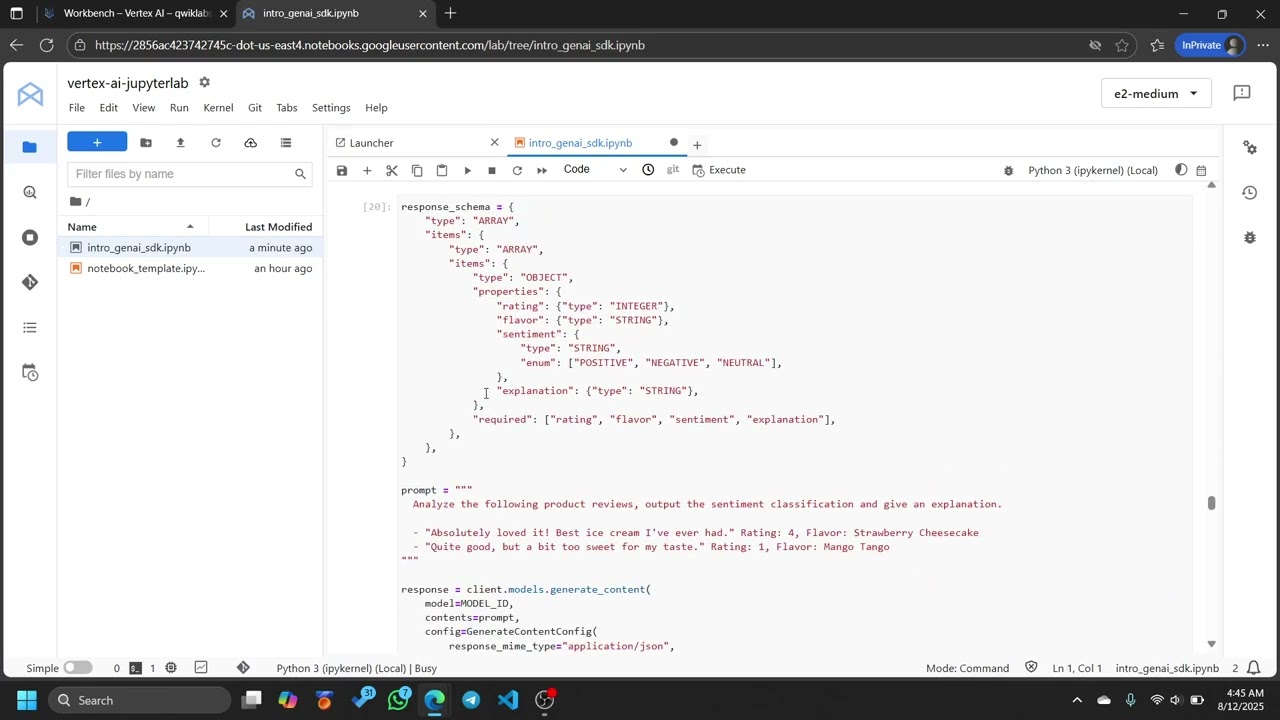Click the Python 3 (ipykernel) Busy status text
The width and height of the screenshot is (1280, 720).
tap(356, 668)
